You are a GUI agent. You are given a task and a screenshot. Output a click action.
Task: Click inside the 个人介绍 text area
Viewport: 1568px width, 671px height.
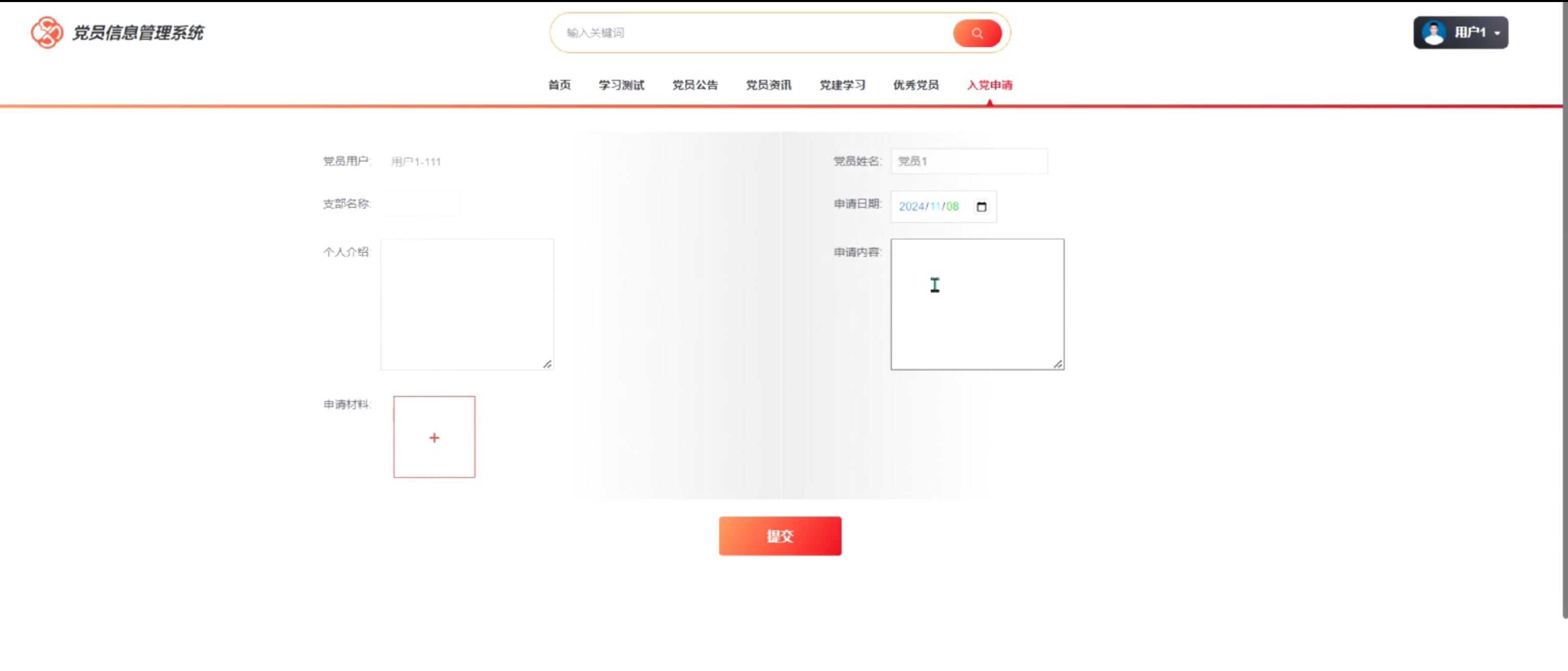pyautogui.click(x=467, y=304)
